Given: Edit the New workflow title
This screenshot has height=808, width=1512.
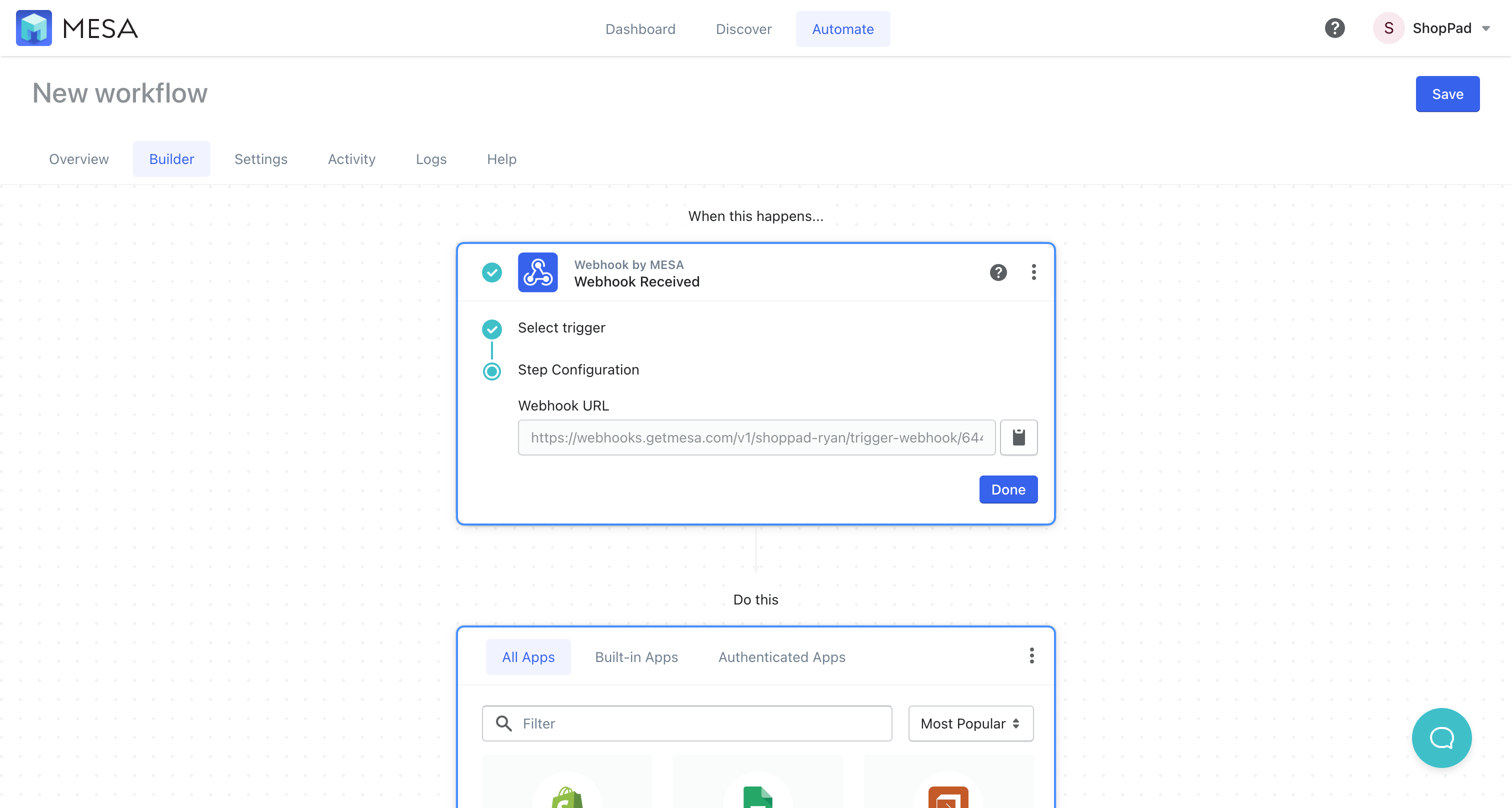Looking at the screenshot, I should coord(119,93).
